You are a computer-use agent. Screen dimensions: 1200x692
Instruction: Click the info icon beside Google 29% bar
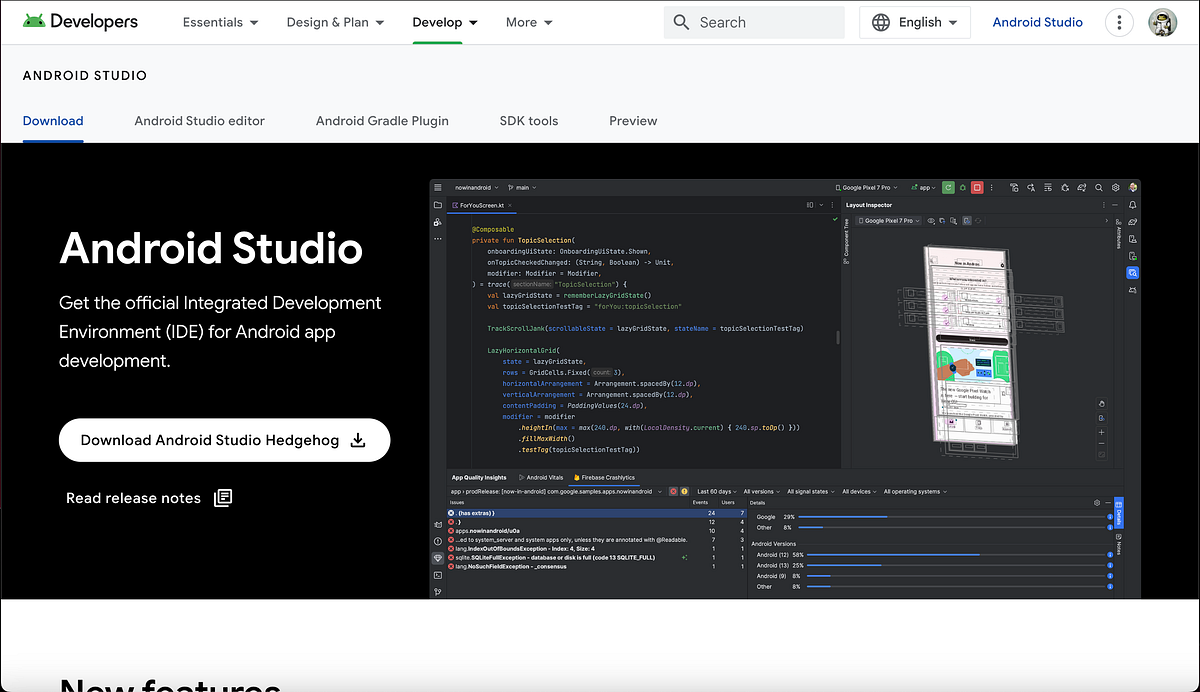point(1110,517)
